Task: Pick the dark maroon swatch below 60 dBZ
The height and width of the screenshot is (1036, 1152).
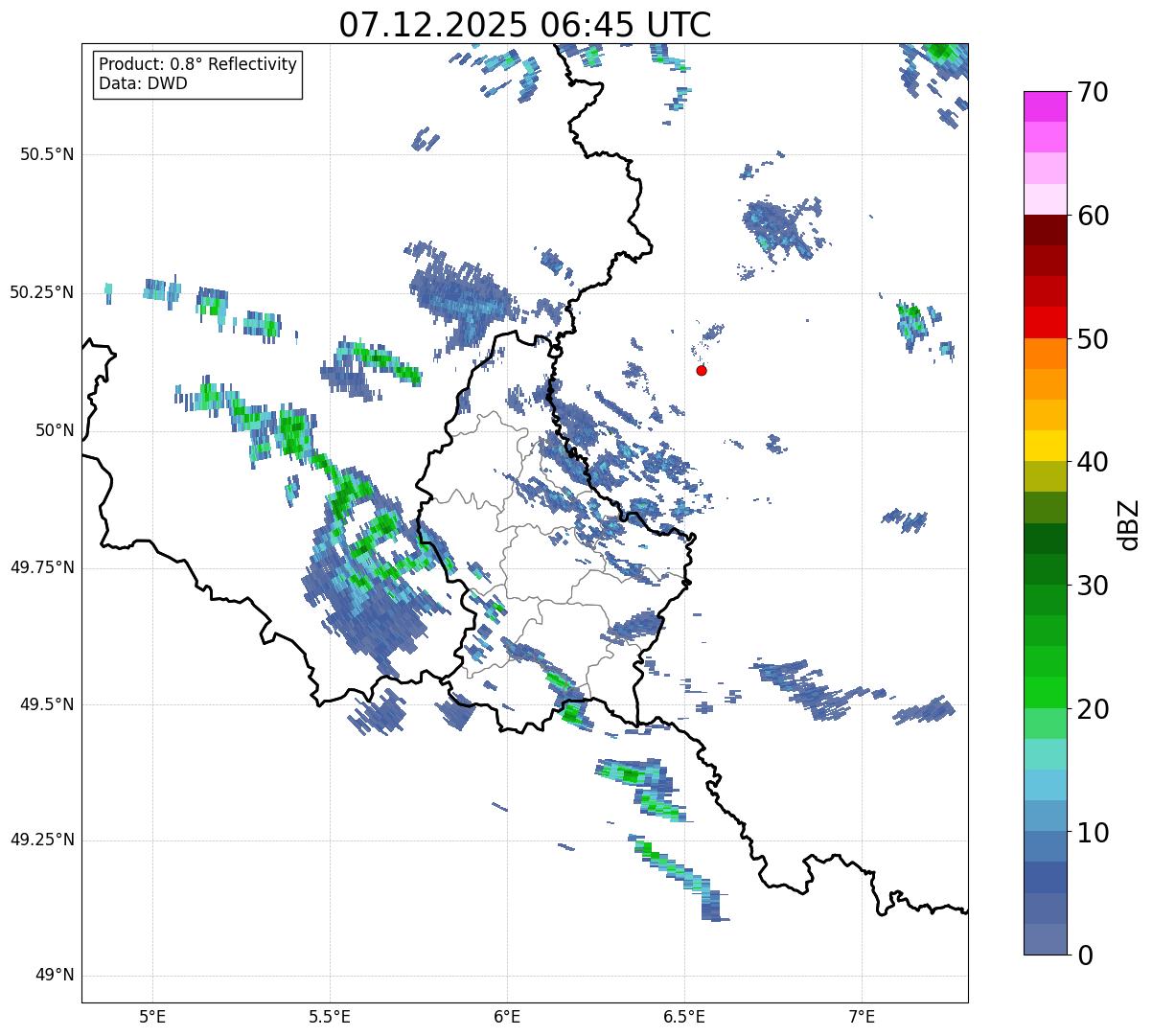Action: coord(1046,230)
